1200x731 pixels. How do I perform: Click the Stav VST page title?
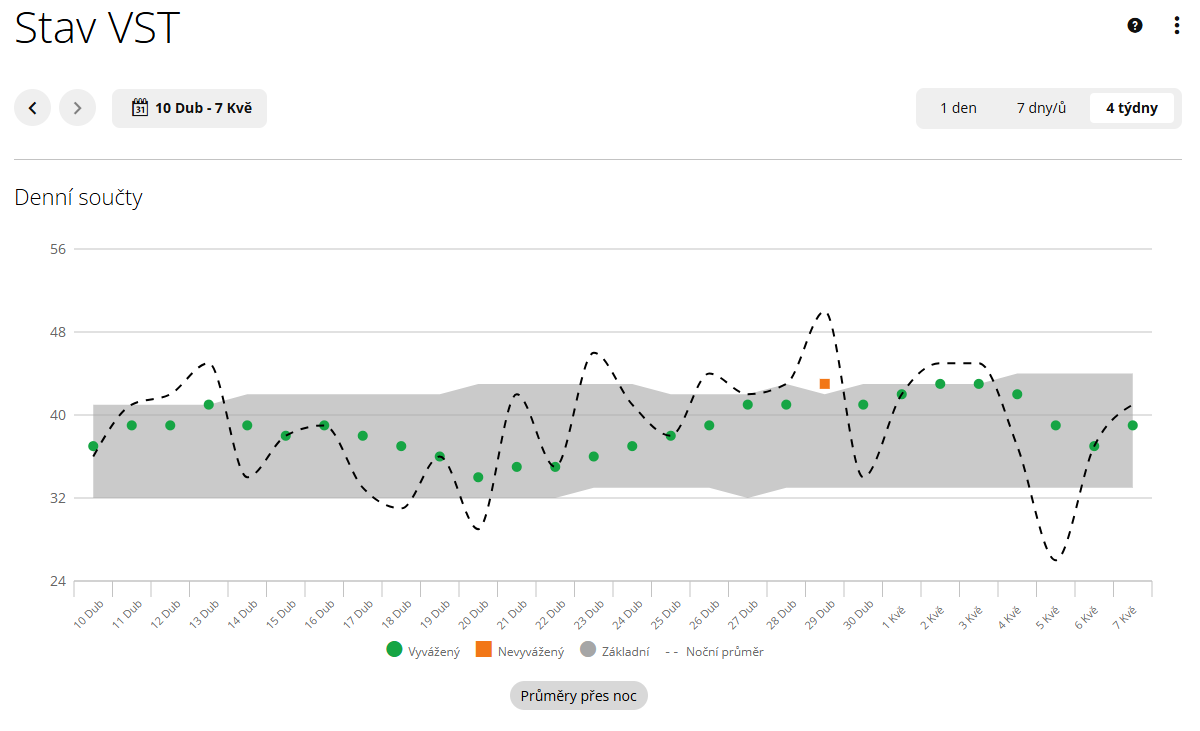[x=97, y=29]
